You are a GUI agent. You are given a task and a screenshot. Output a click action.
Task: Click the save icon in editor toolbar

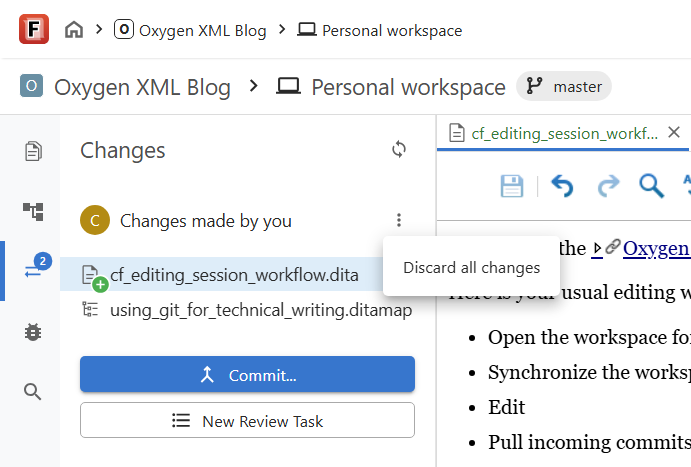(512, 186)
